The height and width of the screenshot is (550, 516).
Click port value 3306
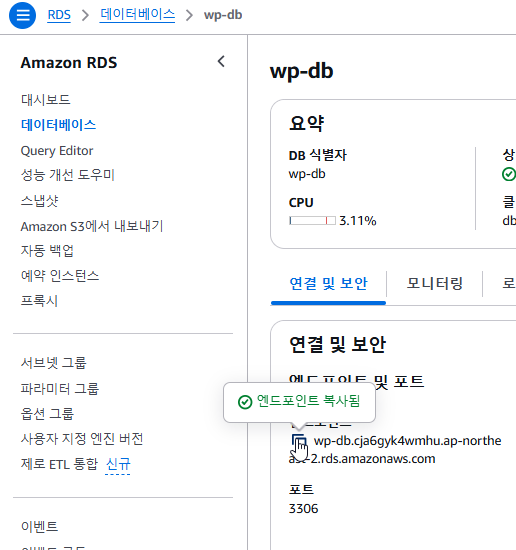[303, 509]
